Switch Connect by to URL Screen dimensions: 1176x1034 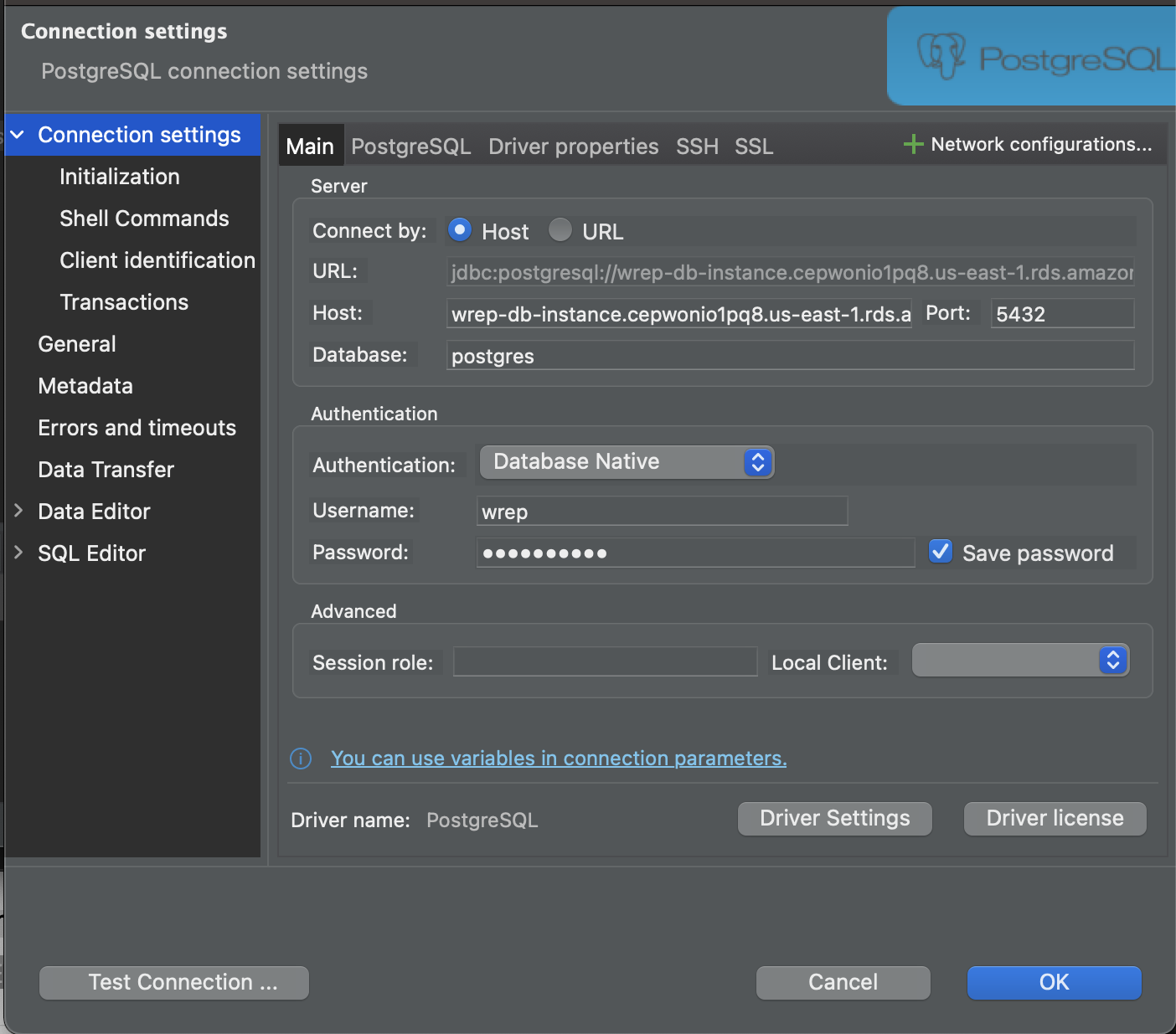[560, 229]
